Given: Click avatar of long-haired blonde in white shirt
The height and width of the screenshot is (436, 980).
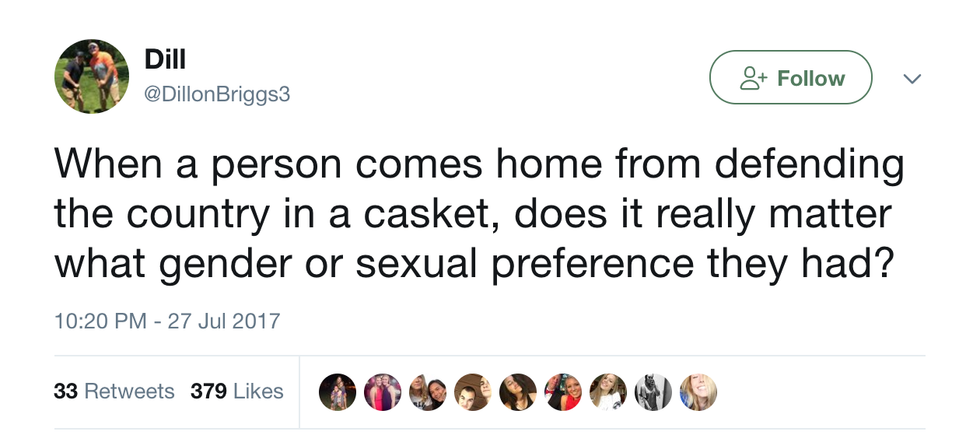Looking at the screenshot, I should (x=608, y=392).
